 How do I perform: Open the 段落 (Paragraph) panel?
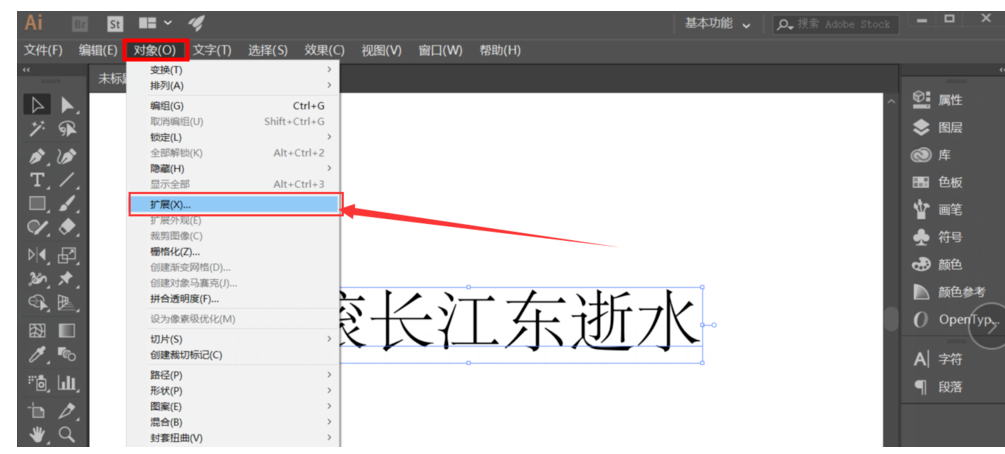point(938,387)
